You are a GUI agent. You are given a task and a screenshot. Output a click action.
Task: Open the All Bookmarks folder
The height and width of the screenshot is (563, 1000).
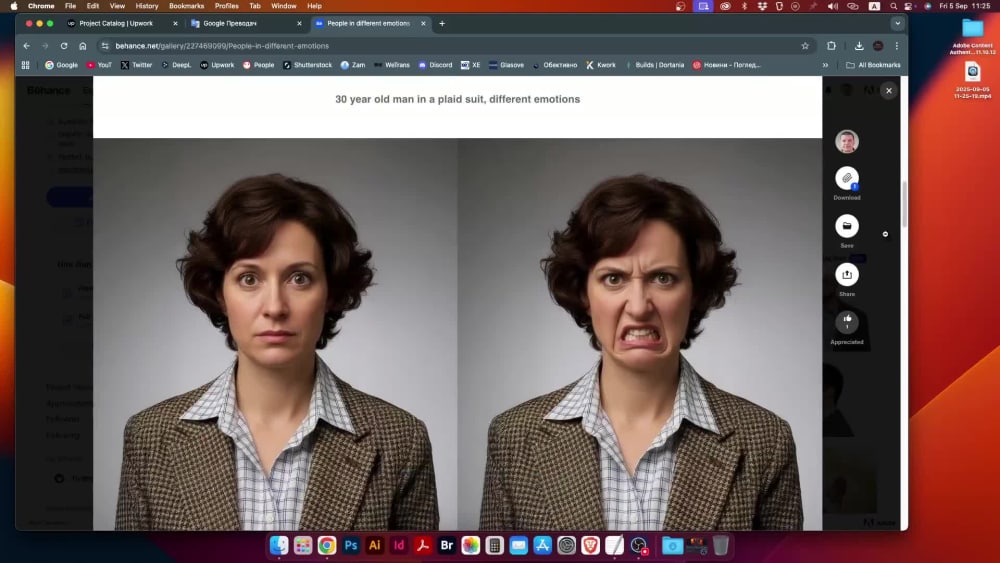coord(873,65)
